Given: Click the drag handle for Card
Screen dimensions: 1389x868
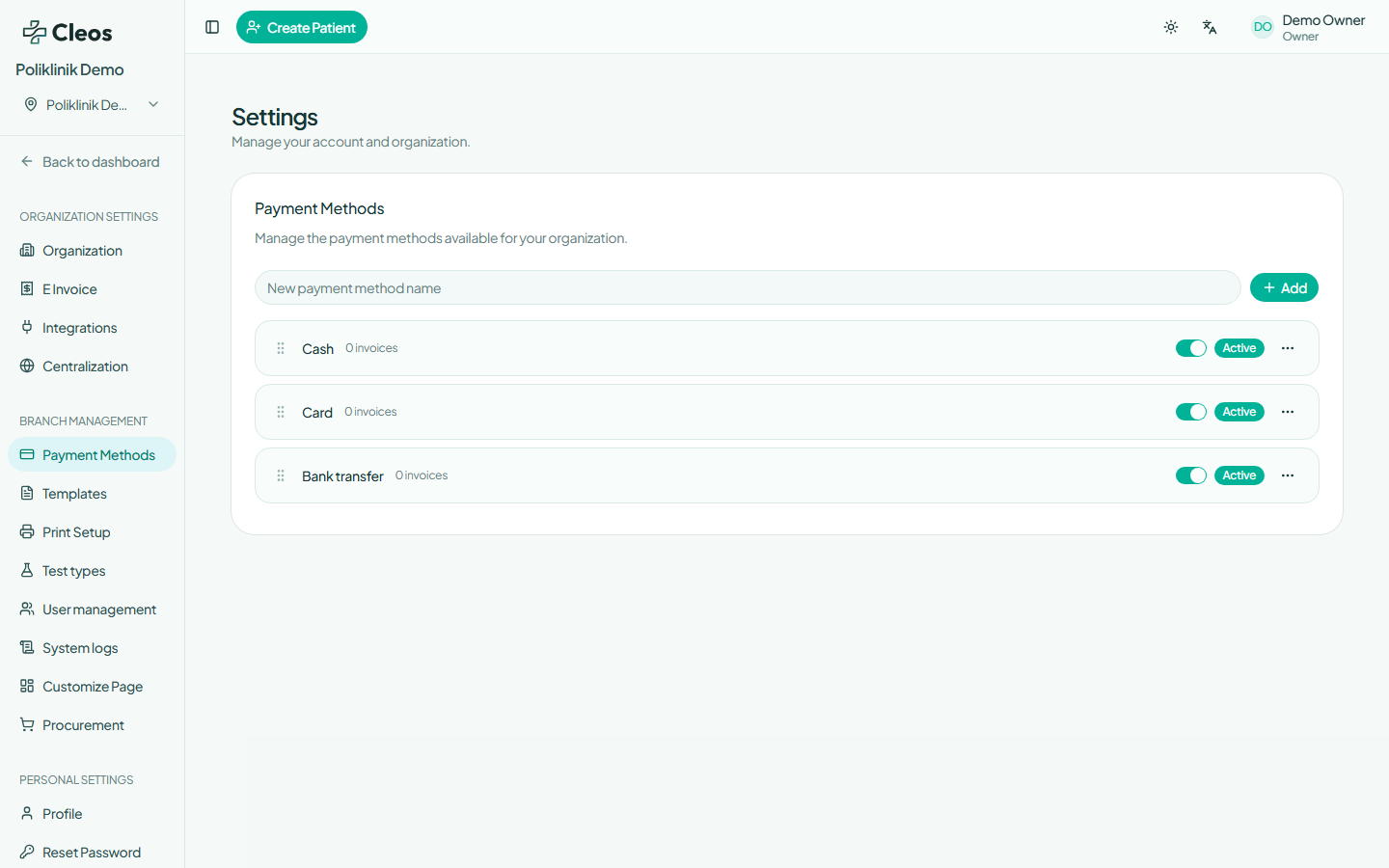Looking at the screenshot, I should pos(281,412).
